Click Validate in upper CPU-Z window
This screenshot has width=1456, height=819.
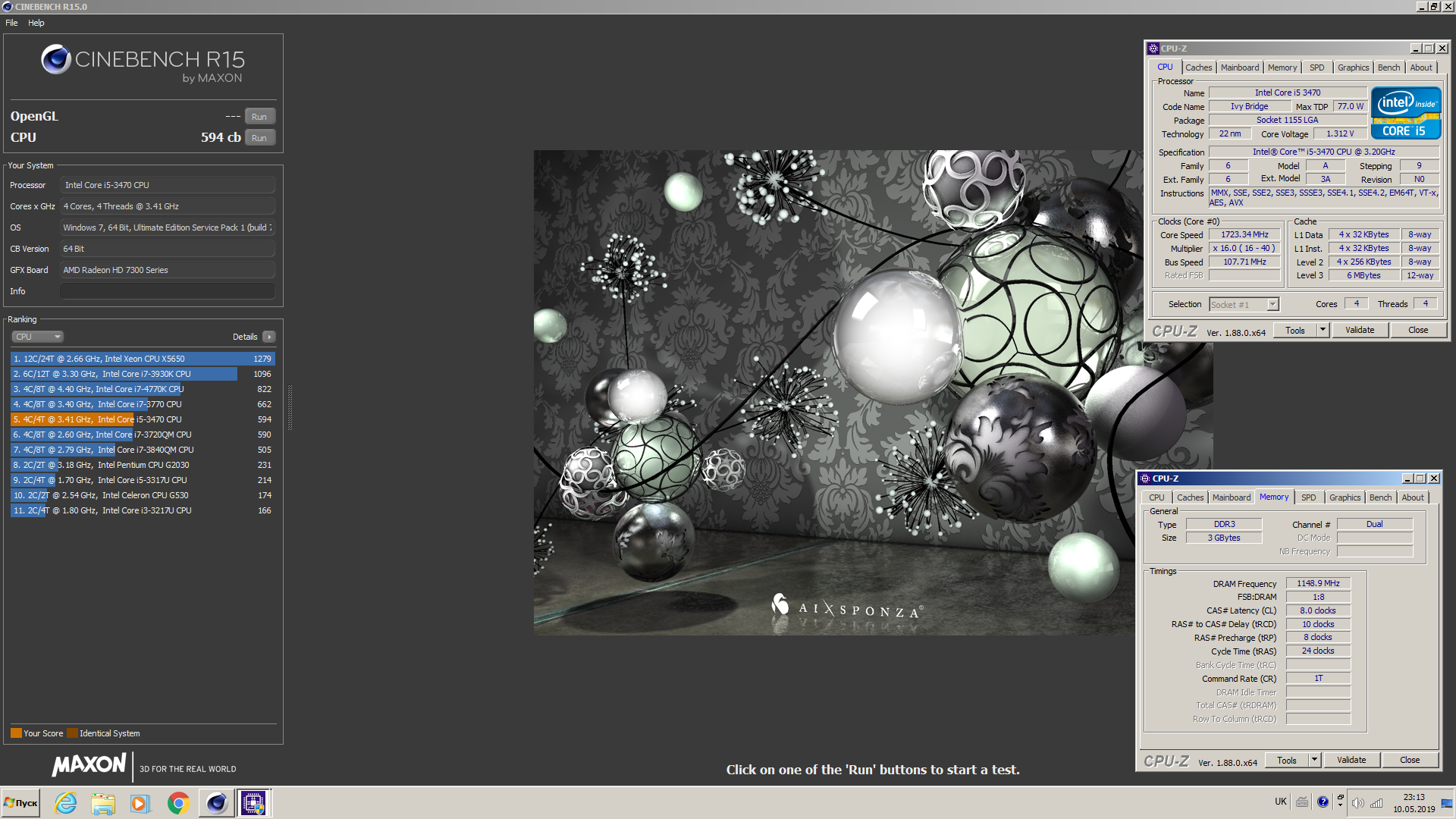(1360, 331)
